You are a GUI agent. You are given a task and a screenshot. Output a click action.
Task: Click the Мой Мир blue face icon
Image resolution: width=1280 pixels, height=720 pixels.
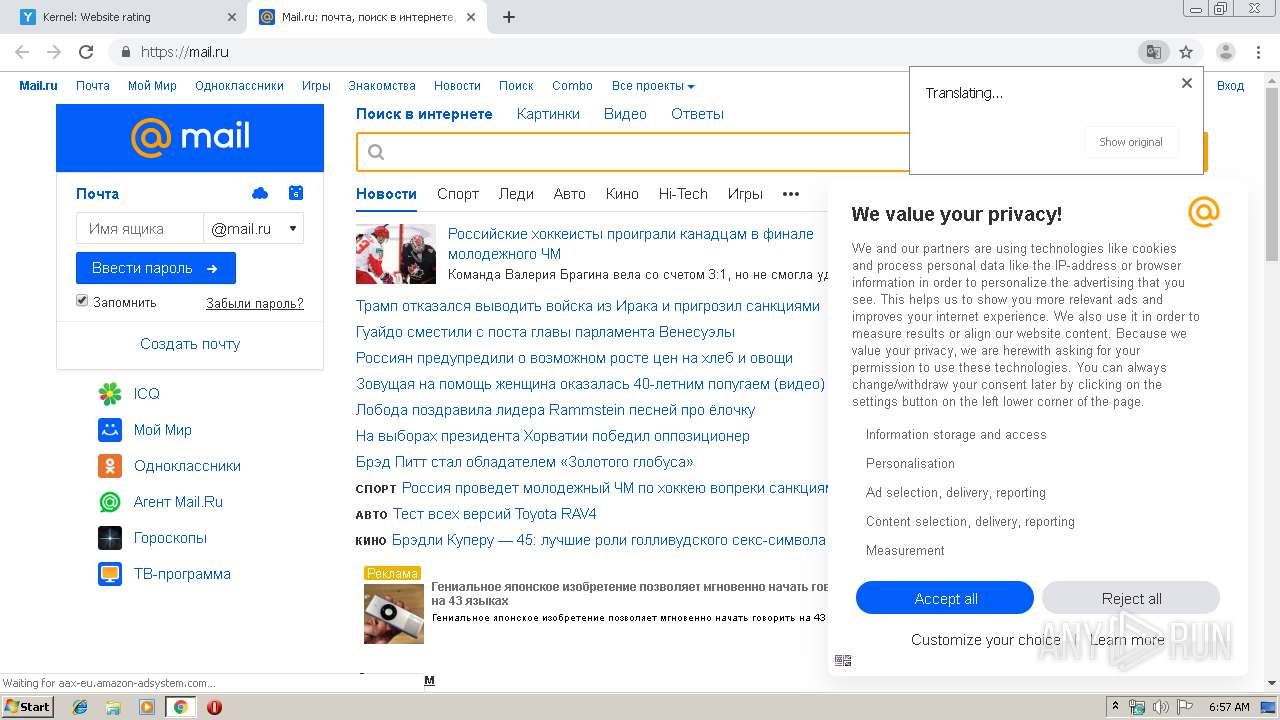[110, 430]
